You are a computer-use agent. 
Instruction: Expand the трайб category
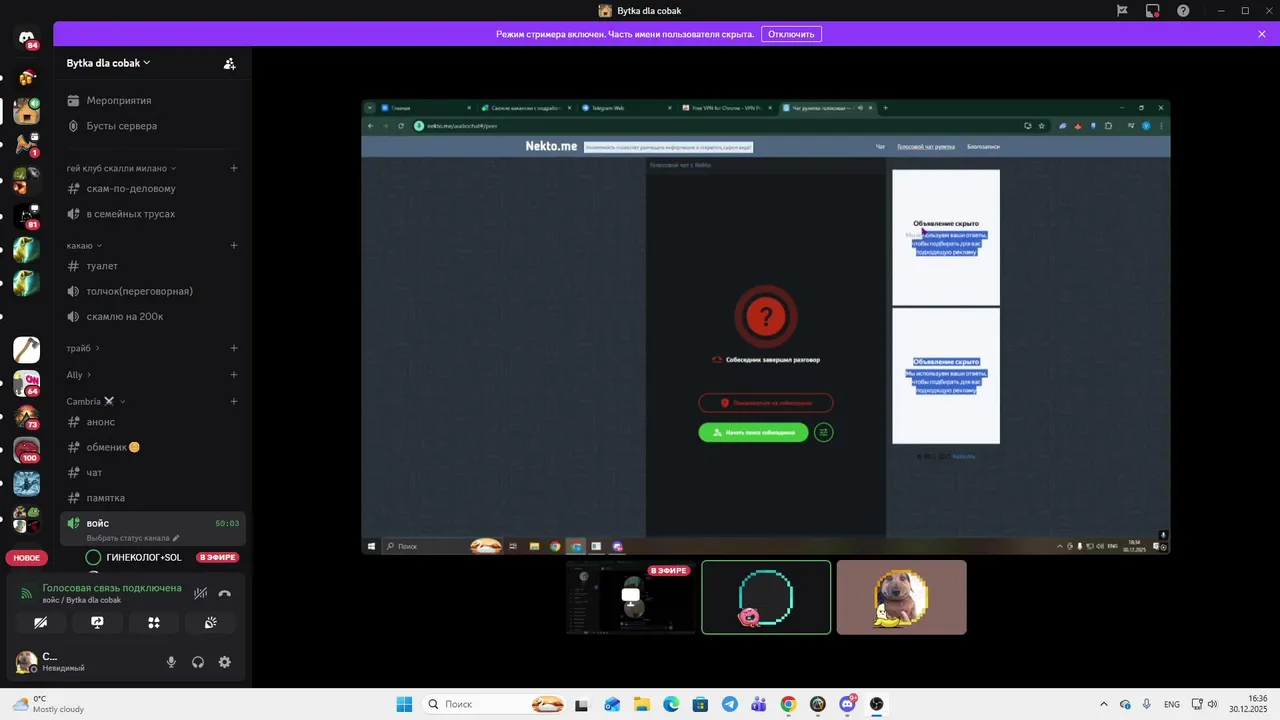(83, 348)
